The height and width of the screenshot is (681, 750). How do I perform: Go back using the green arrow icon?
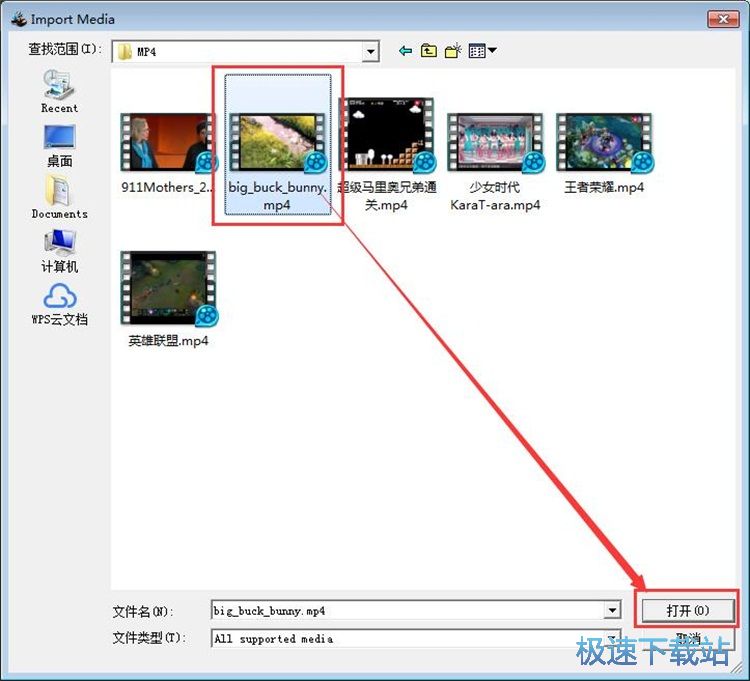405,51
